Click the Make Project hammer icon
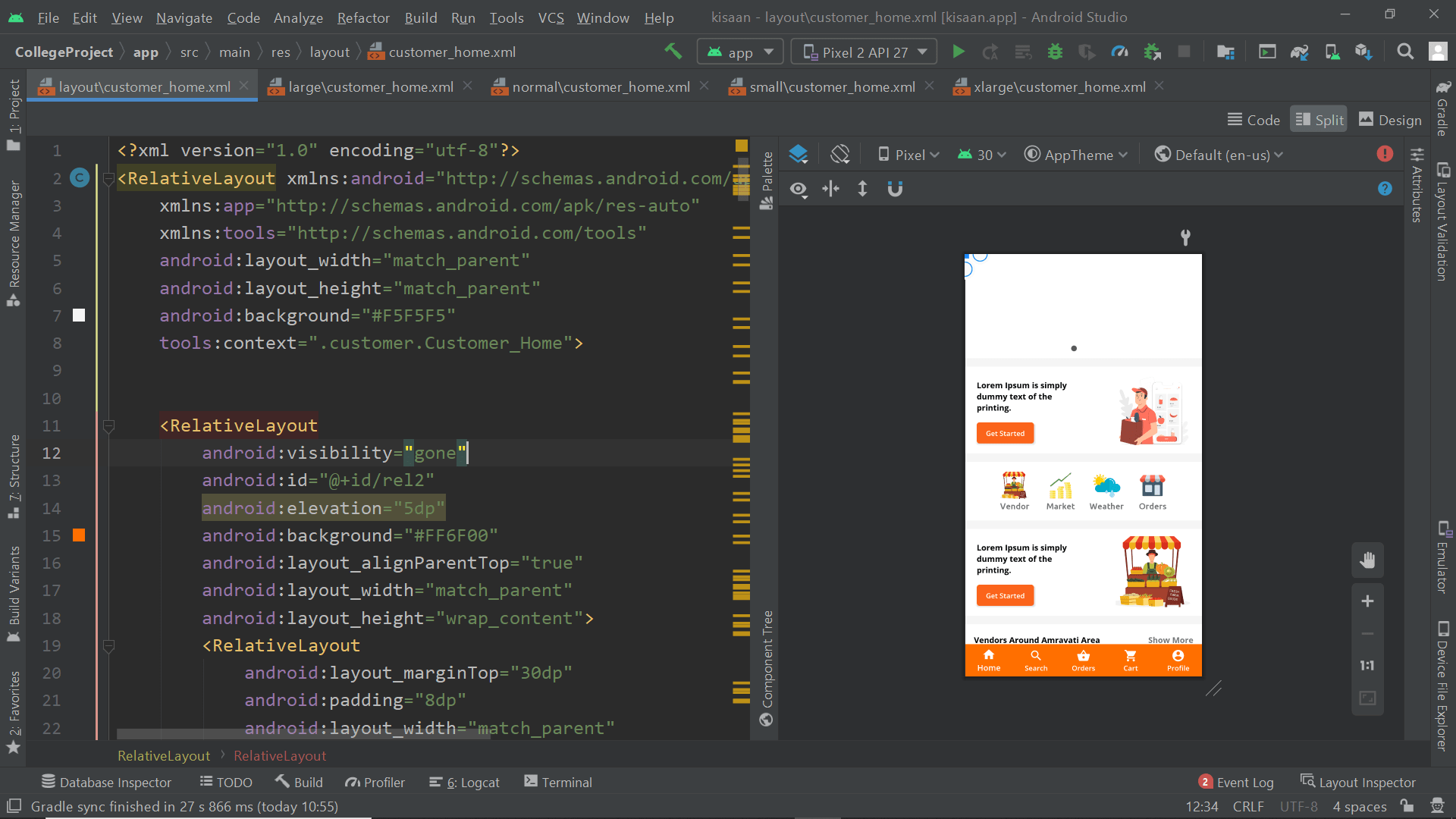The image size is (1456, 819). [673, 52]
